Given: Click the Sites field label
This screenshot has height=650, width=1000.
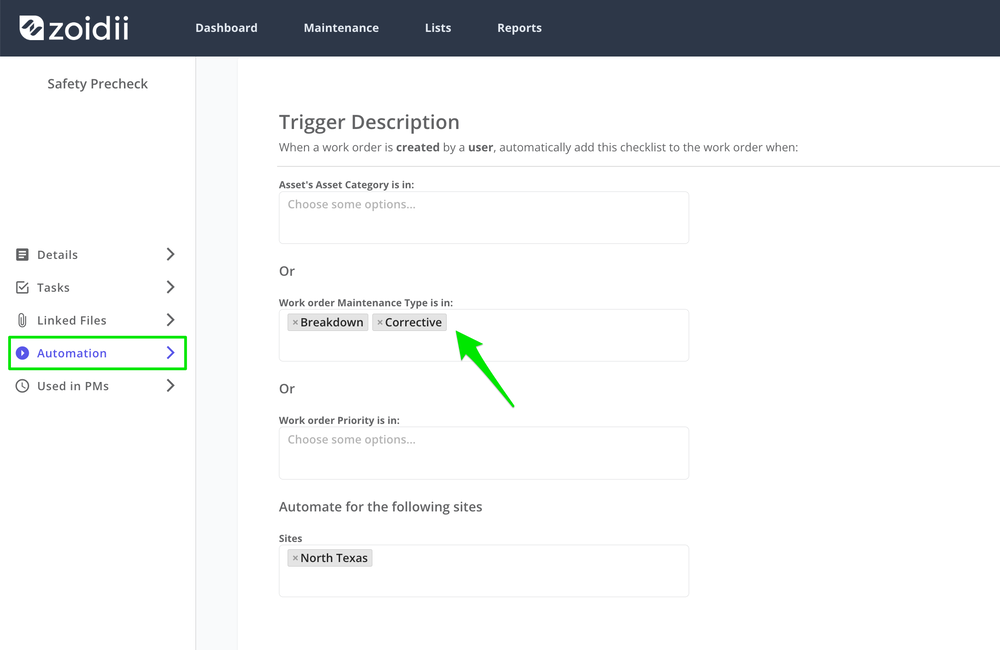Looking at the screenshot, I should (290, 538).
